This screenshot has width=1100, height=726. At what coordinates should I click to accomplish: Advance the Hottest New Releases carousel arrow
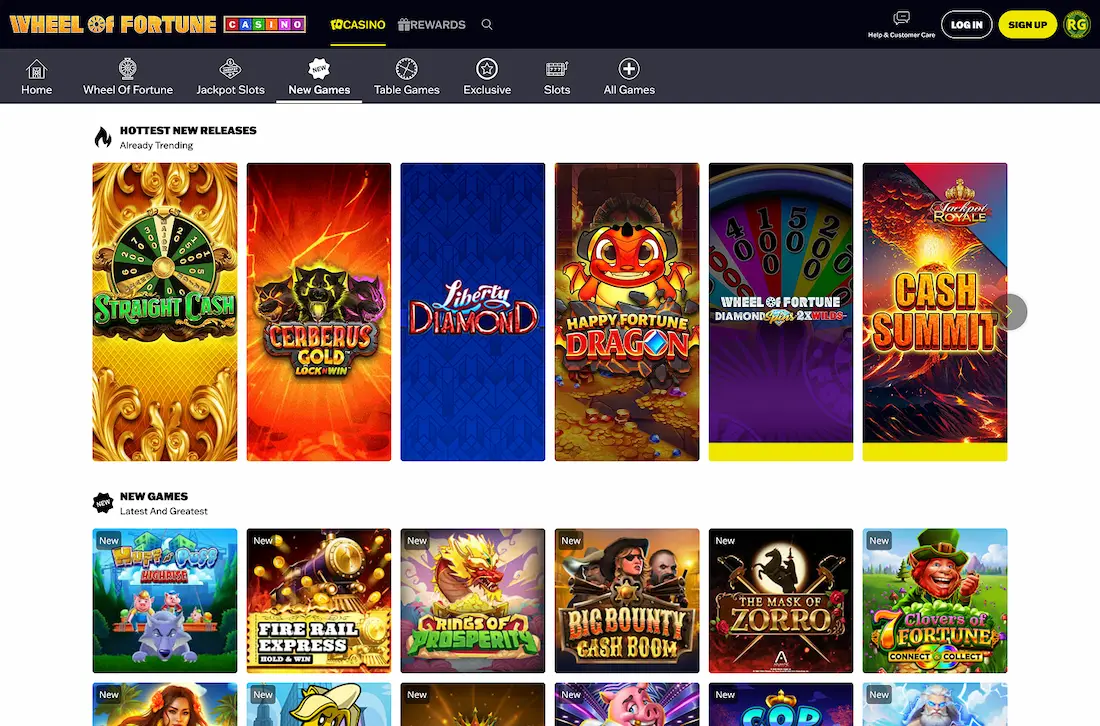[1009, 311]
